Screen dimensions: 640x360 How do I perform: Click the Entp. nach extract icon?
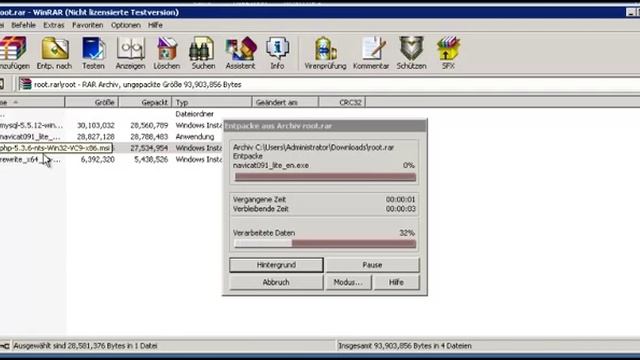tap(54, 49)
